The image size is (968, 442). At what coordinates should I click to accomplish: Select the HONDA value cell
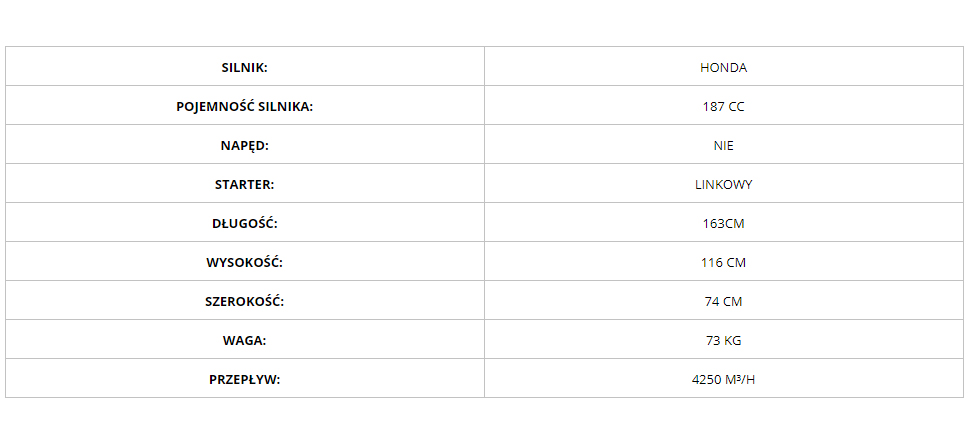pyautogui.click(x=724, y=66)
